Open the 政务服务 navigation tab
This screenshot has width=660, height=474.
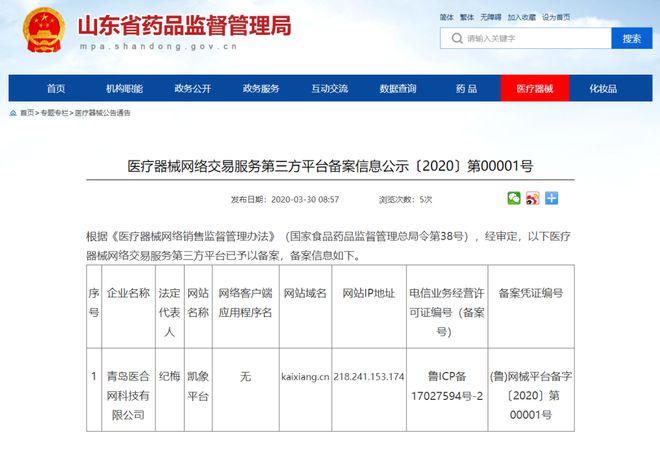pos(261,88)
